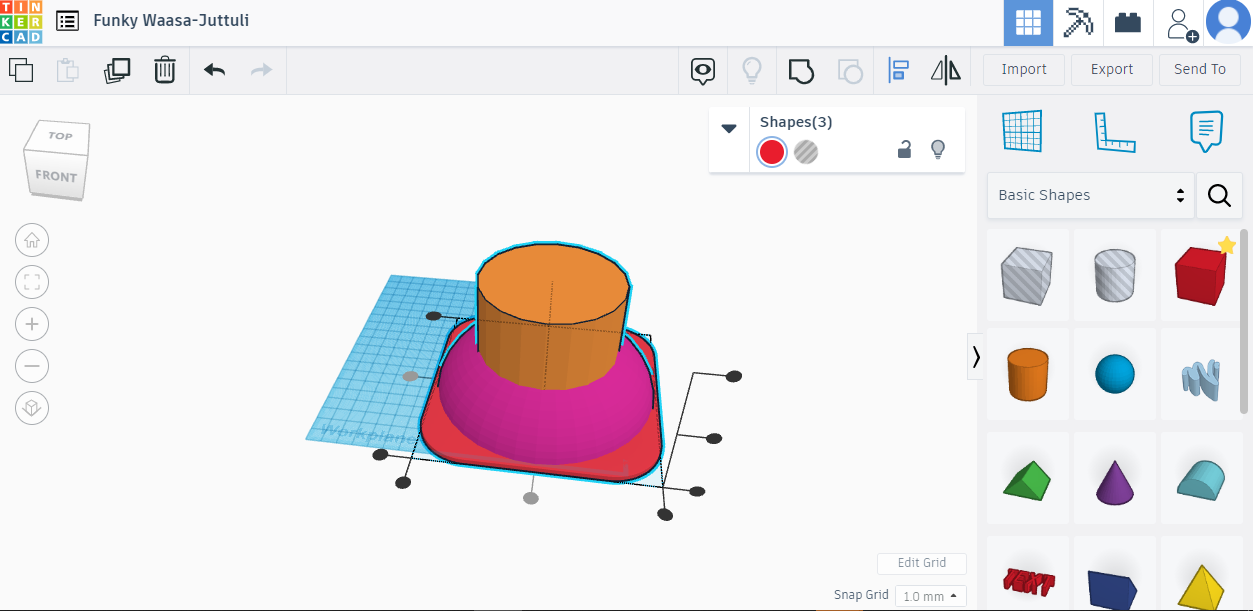
Task: Hide selected shapes with lightbulb icon
Action: [937, 150]
